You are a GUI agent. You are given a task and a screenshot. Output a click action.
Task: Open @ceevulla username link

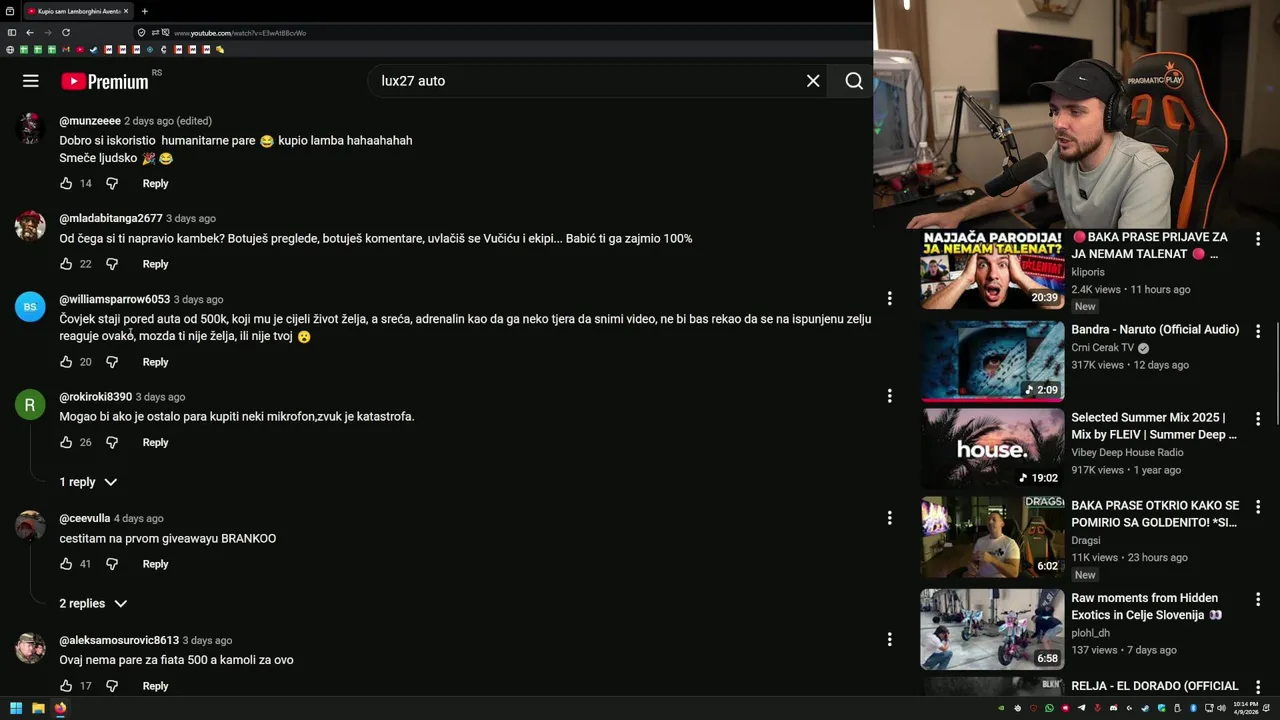(x=85, y=519)
